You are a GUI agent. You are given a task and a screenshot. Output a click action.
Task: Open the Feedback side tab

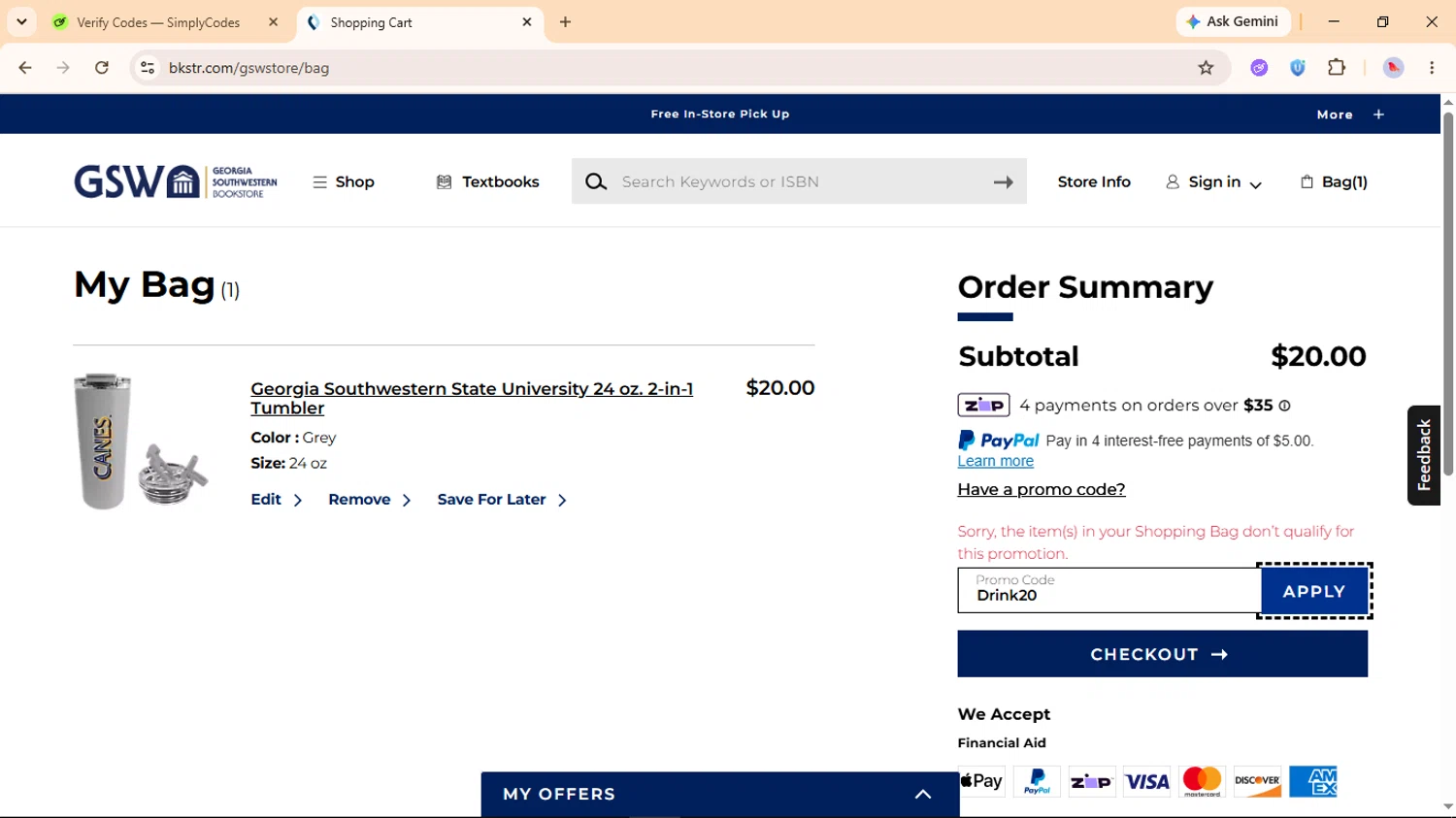[x=1424, y=455]
